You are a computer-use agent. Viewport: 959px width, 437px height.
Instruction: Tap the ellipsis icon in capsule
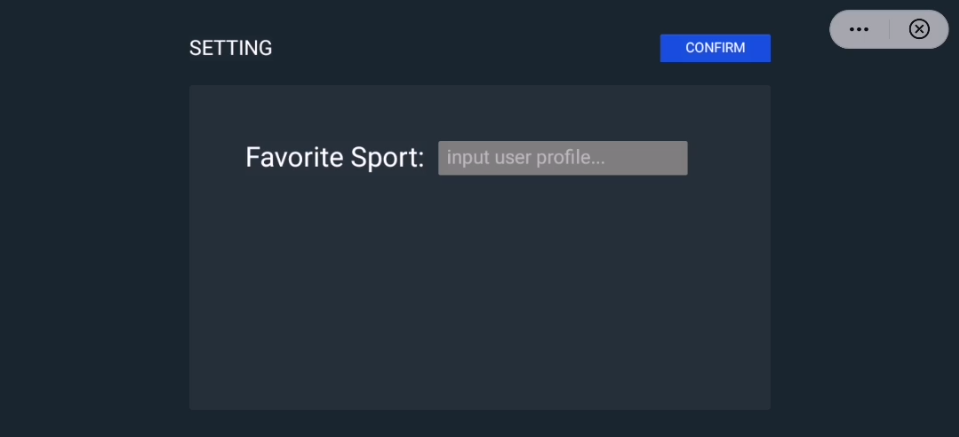point(859,30)
